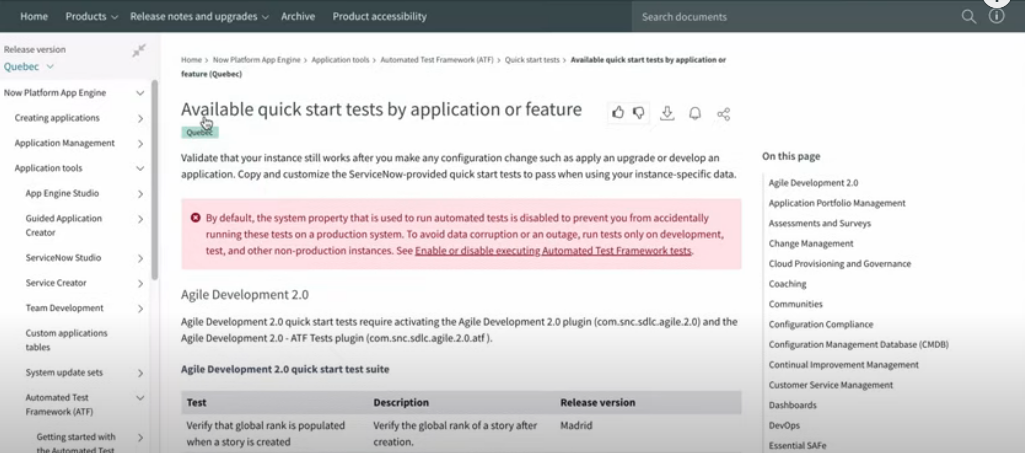This screenshot has width=1025, height=453.
Task: Jump to DevOps section
Action: [x=784, y=426]
